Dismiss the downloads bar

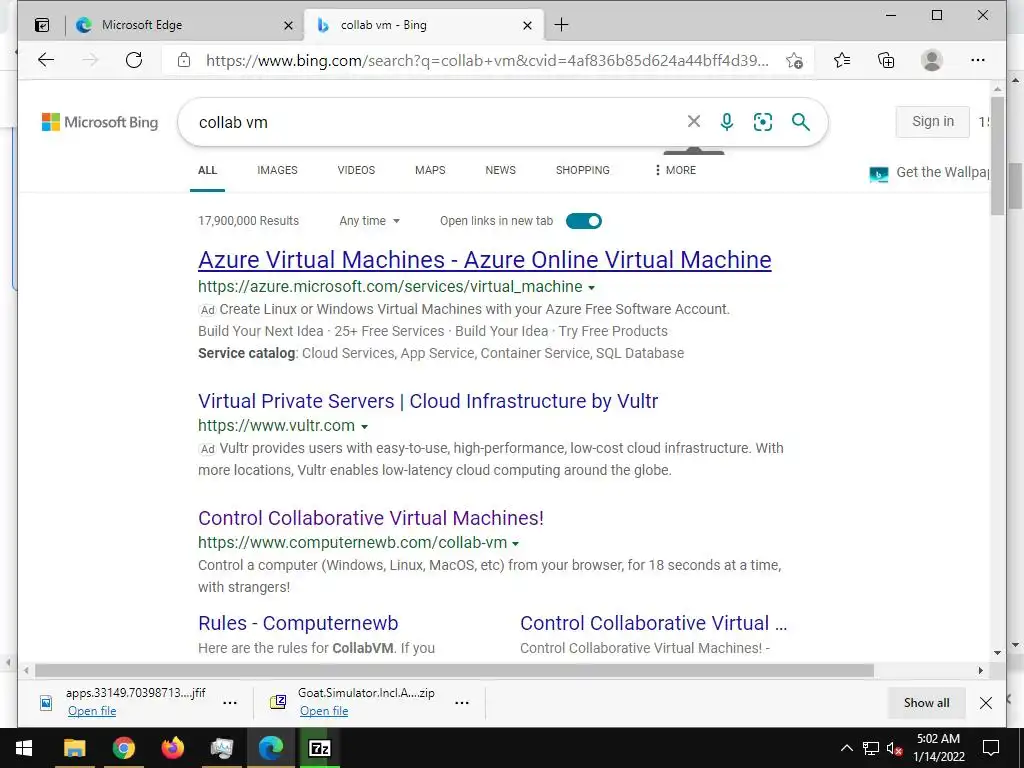[x=986, y=703]
